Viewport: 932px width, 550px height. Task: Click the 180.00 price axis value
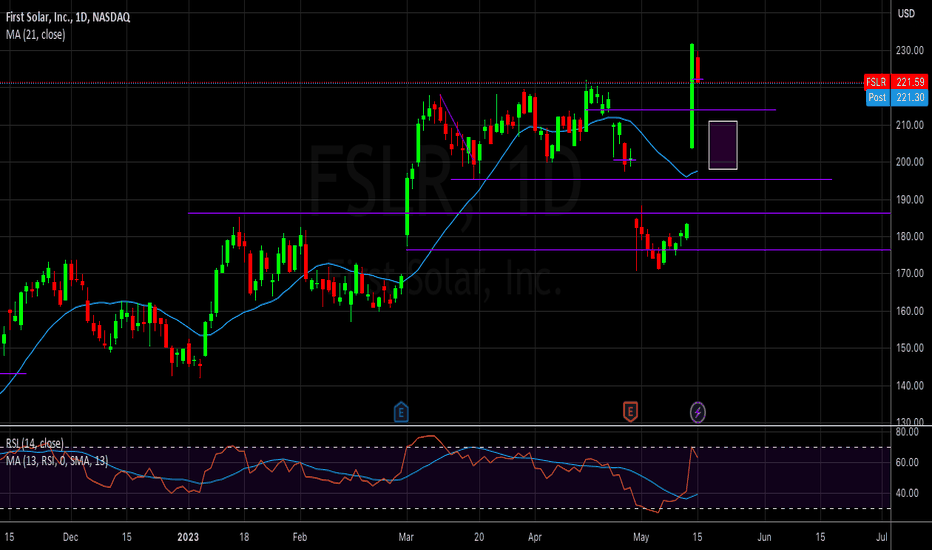909,237
